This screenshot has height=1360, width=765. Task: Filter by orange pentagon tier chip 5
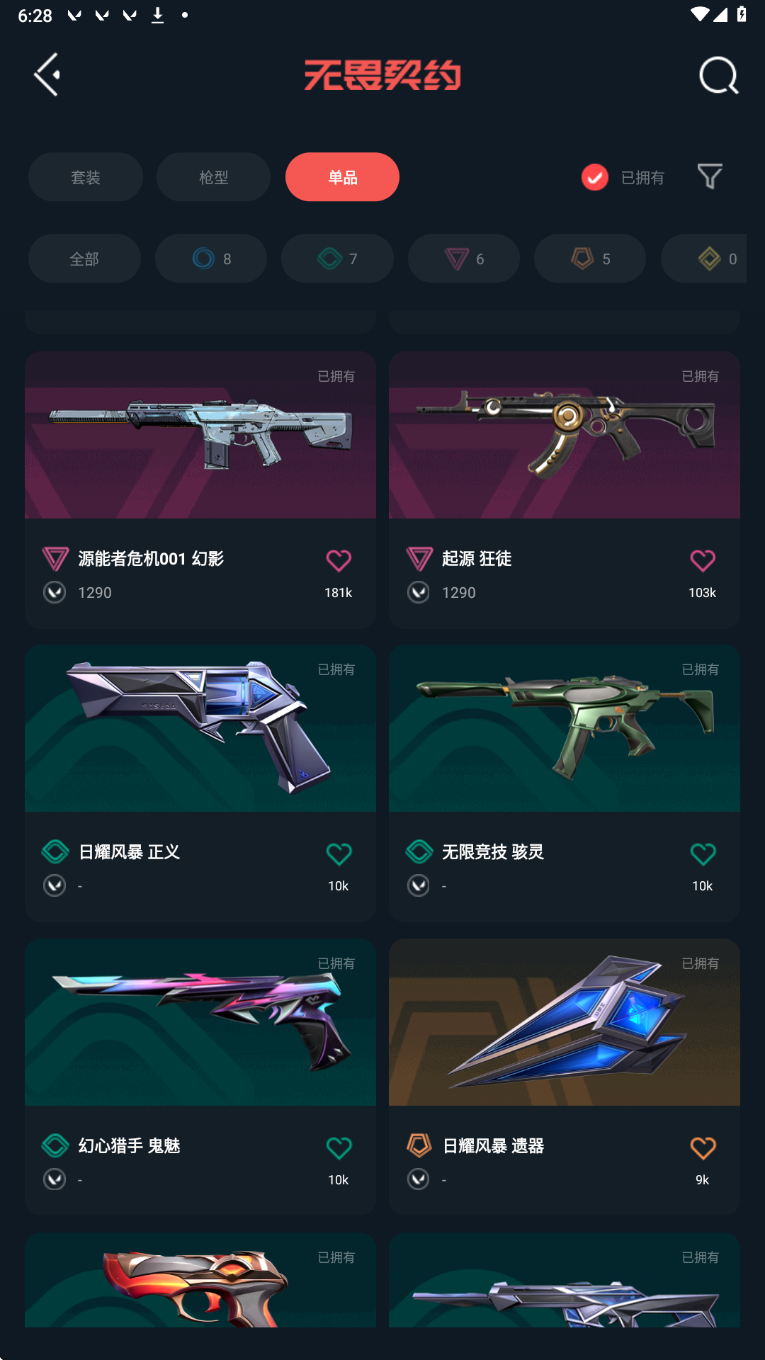tap(590, 259)
